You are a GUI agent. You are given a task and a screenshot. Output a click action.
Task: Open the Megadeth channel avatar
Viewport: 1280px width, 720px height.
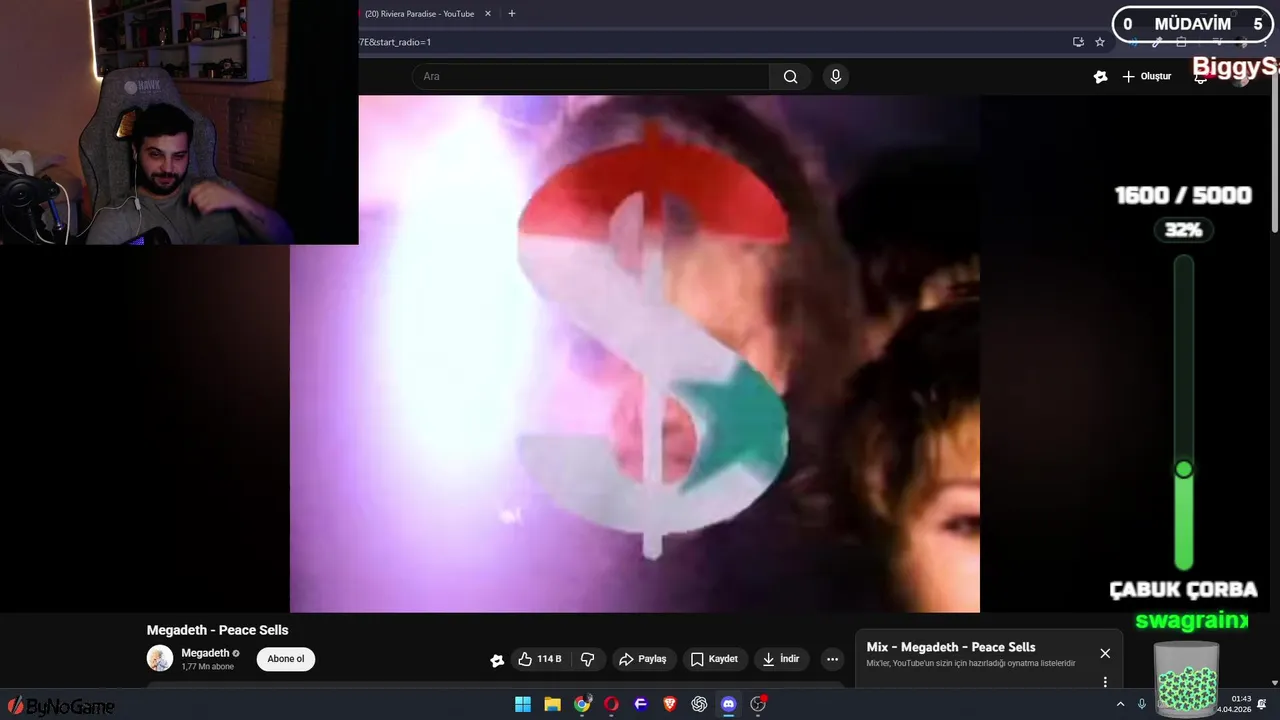point(160,658)
